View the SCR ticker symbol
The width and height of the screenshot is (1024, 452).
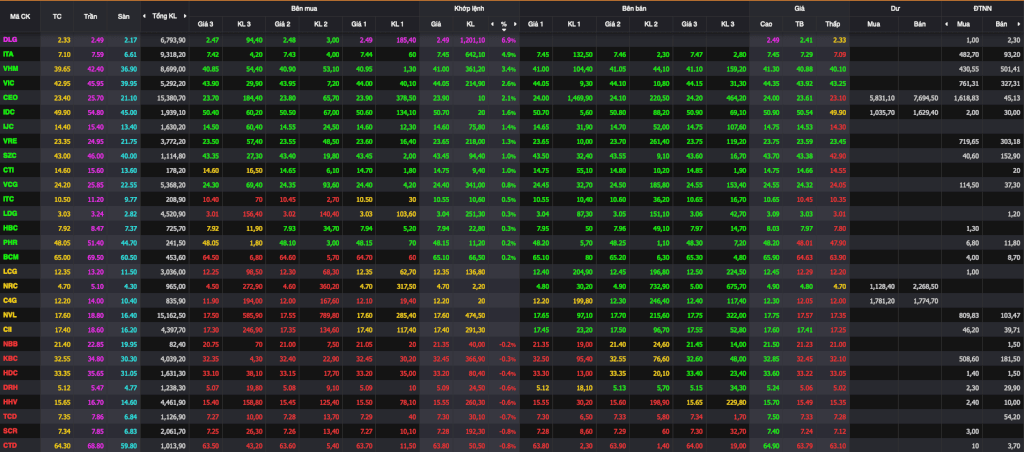click(x=10, y=430)
